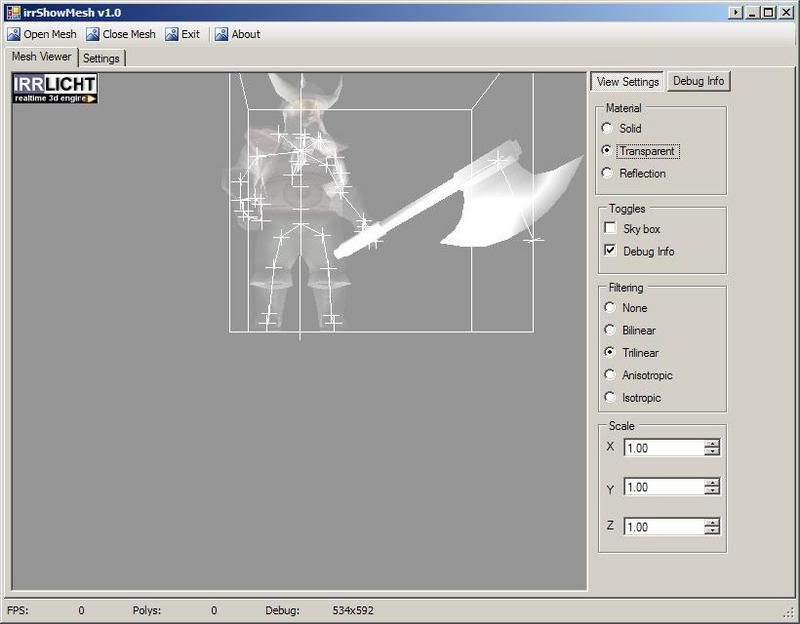800x624 pixels.
Task: Click the Open Mesh toolbar icon
Action: (x=14, y=34)
